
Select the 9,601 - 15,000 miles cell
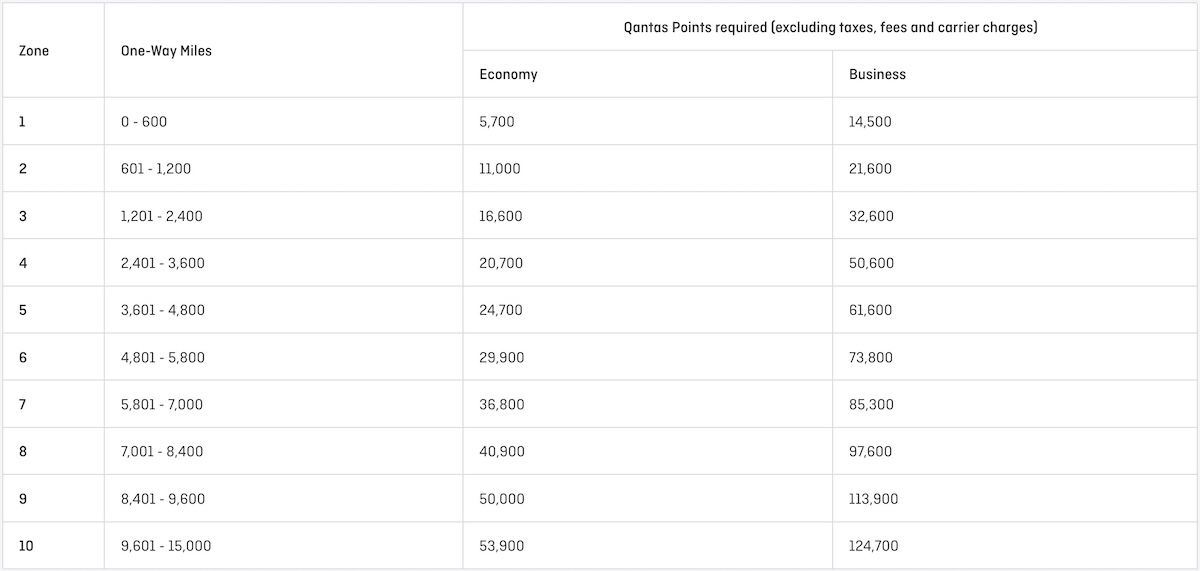165,546
